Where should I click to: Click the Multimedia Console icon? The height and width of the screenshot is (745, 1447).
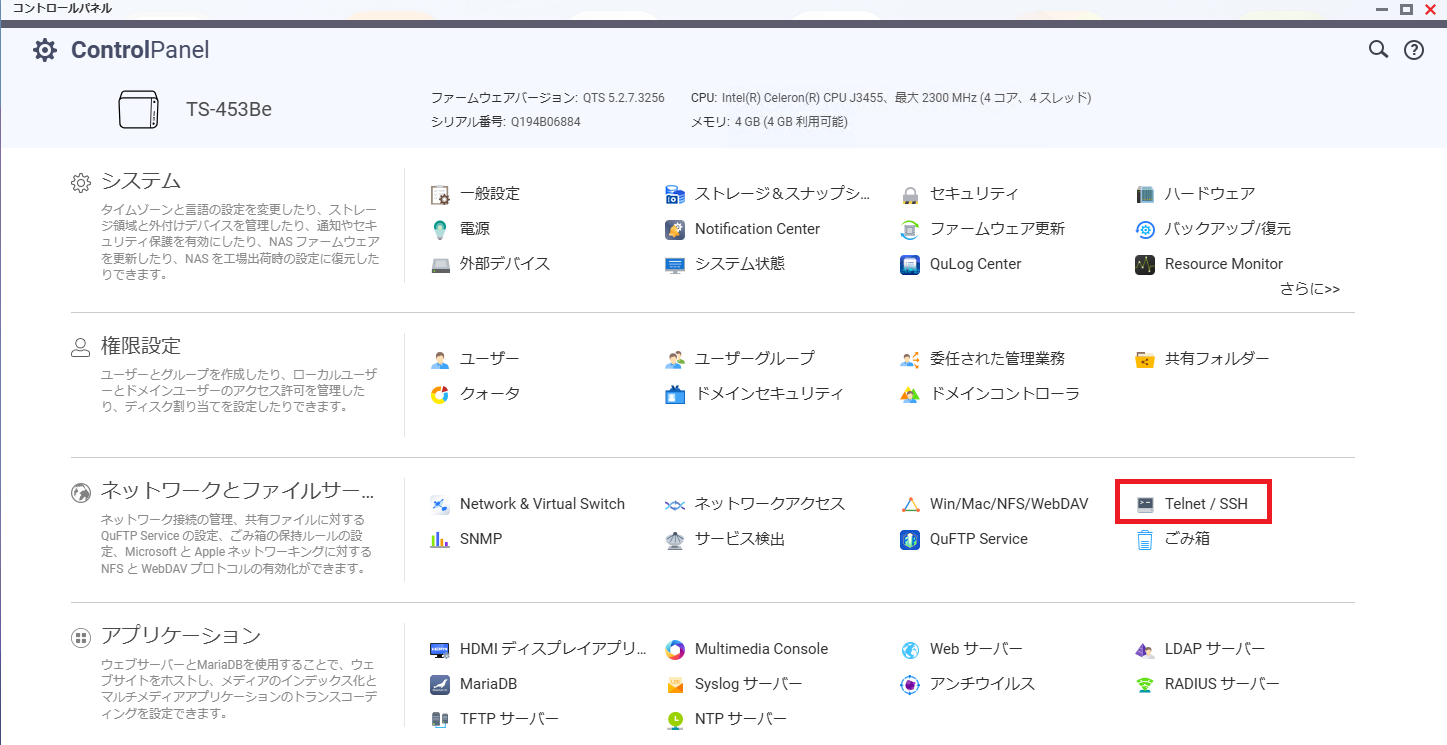(675, 650)
